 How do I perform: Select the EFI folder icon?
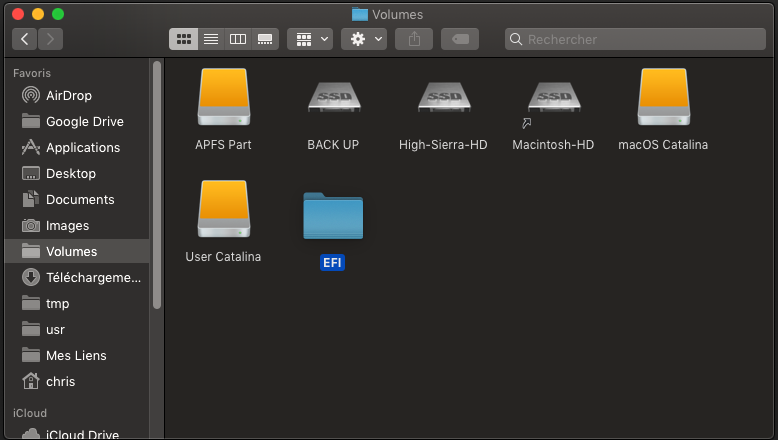[x=333, y=216]
